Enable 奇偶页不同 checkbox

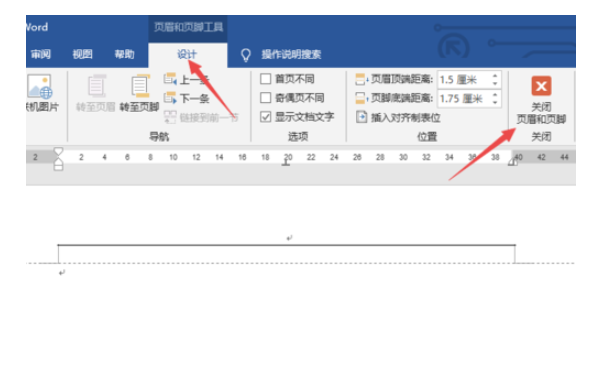point(265,98)
